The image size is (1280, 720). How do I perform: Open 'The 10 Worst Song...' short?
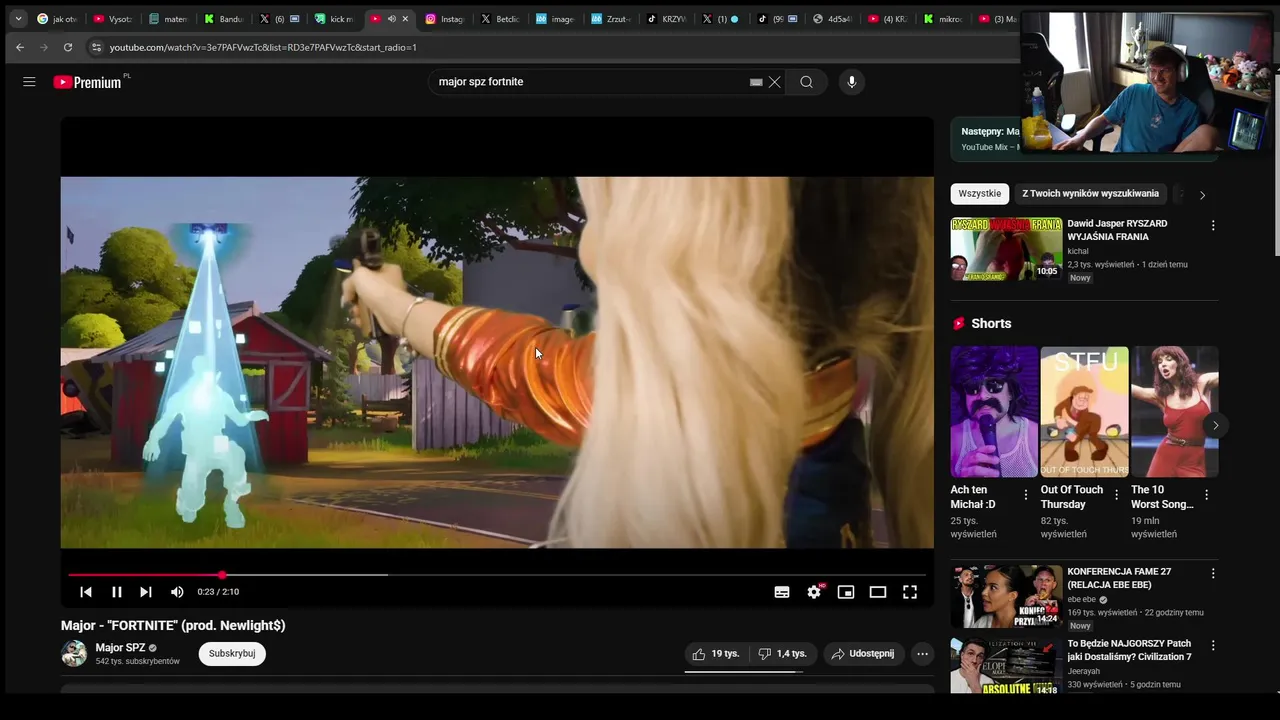coord(1174,412)
